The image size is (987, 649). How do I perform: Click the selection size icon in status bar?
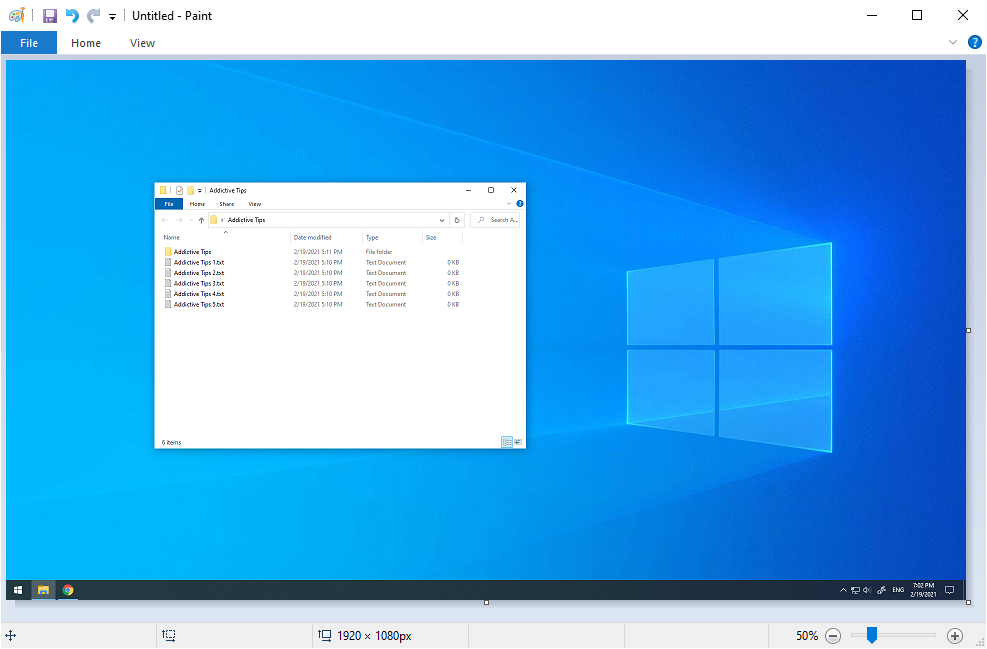[169, 635]
